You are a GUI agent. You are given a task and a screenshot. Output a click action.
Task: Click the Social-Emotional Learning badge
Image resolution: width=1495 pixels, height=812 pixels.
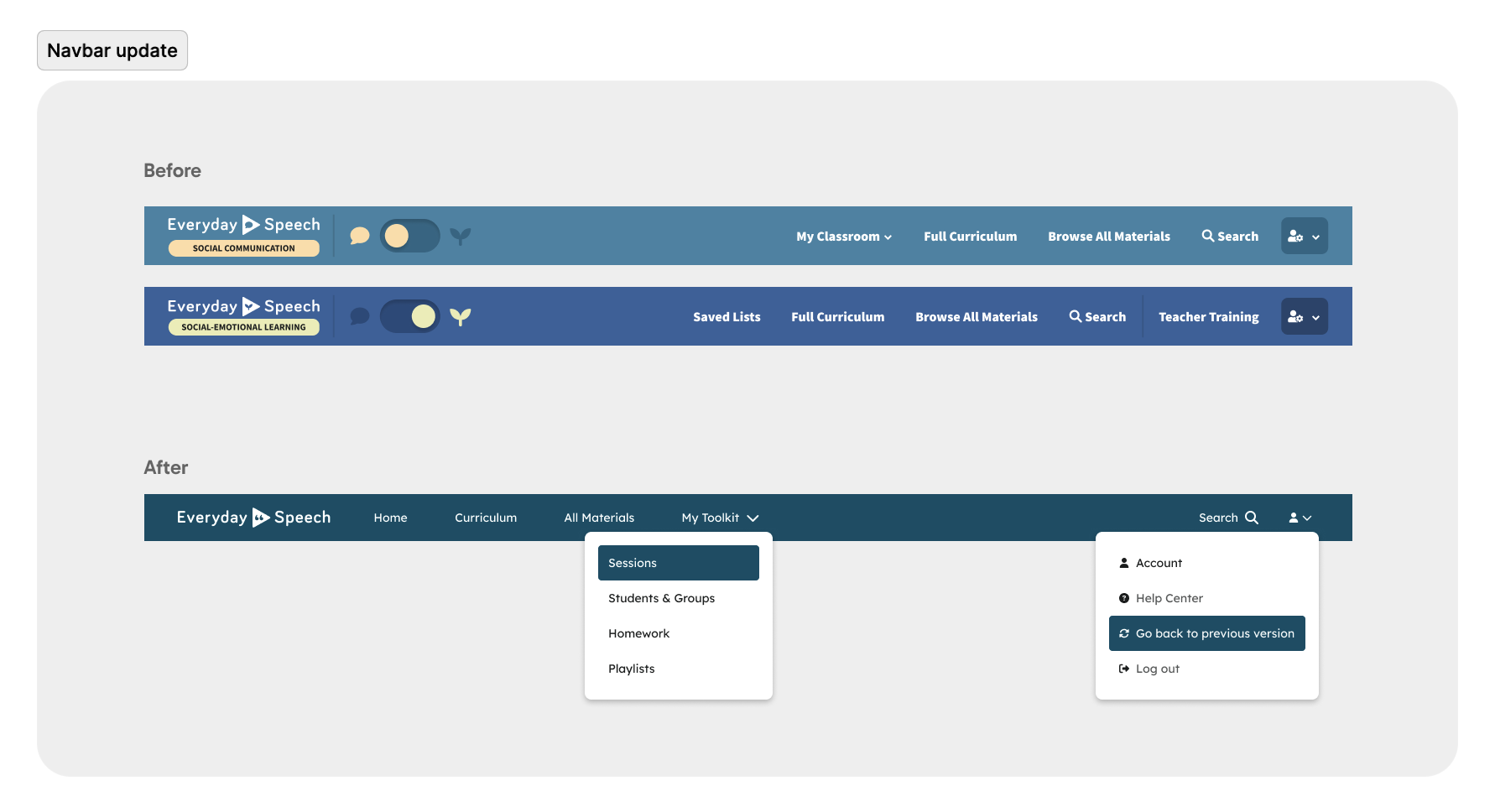coord(244,327)
